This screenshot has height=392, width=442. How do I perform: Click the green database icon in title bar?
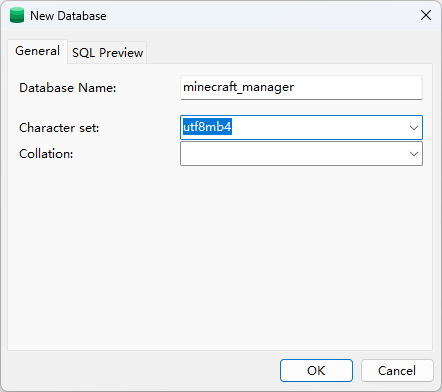17,15
